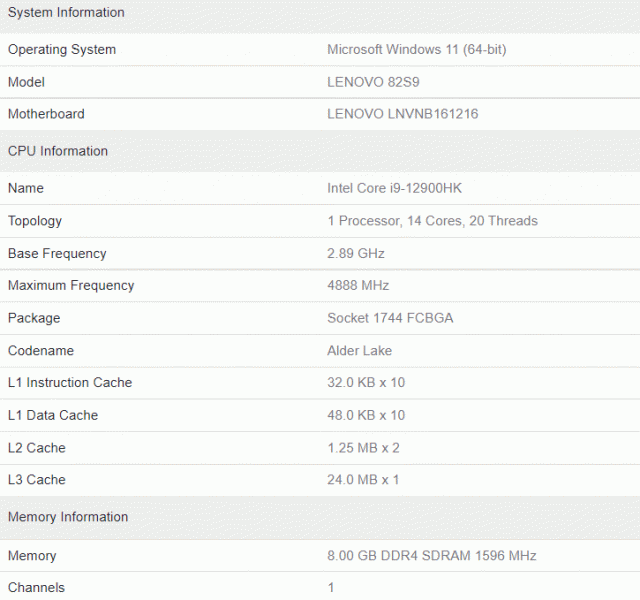Select the Microsoft Windows 11 (64-bit) value
The width and height of the screenshot is (640, 600).
click(x=424, y=50)
